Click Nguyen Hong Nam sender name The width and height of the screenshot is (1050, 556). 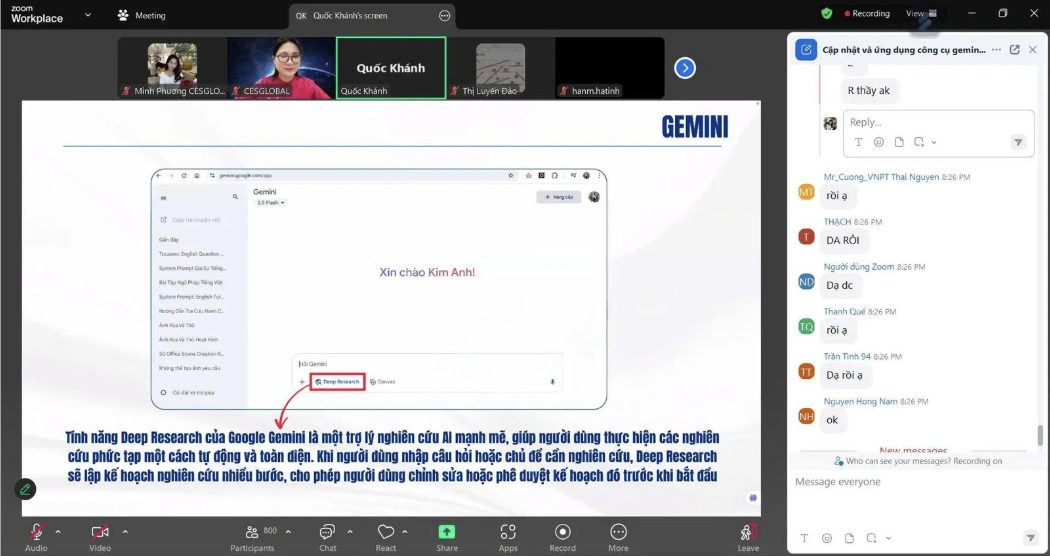point(860,401)
